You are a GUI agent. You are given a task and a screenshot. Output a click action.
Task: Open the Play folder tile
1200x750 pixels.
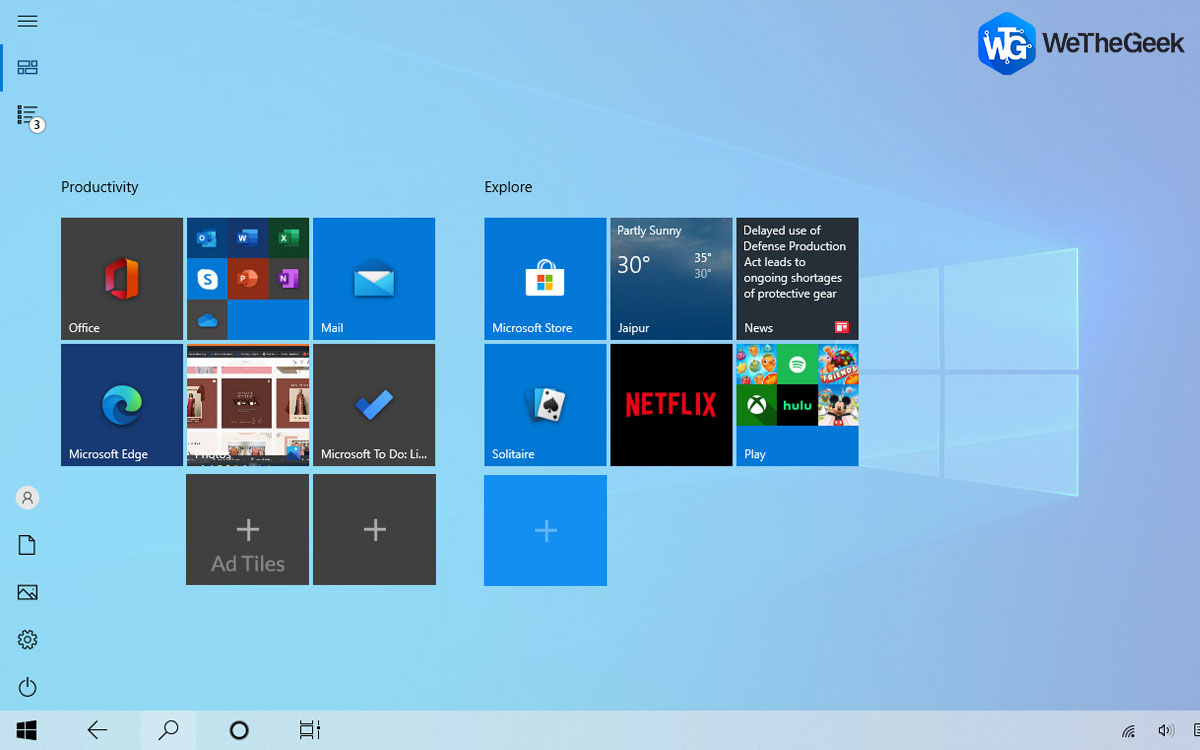(797, 405)
